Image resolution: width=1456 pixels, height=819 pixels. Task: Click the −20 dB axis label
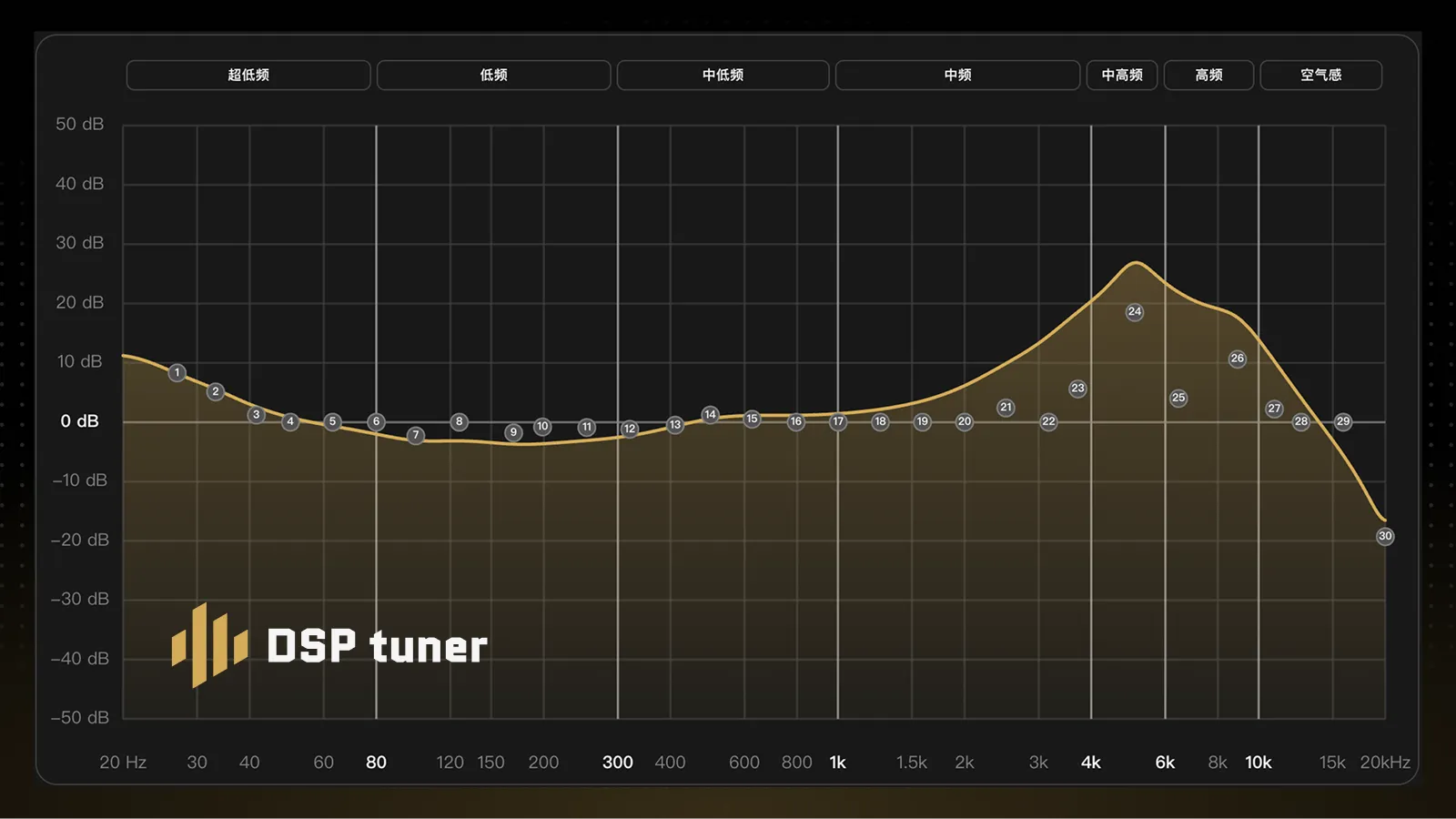(x=80, y=540)
